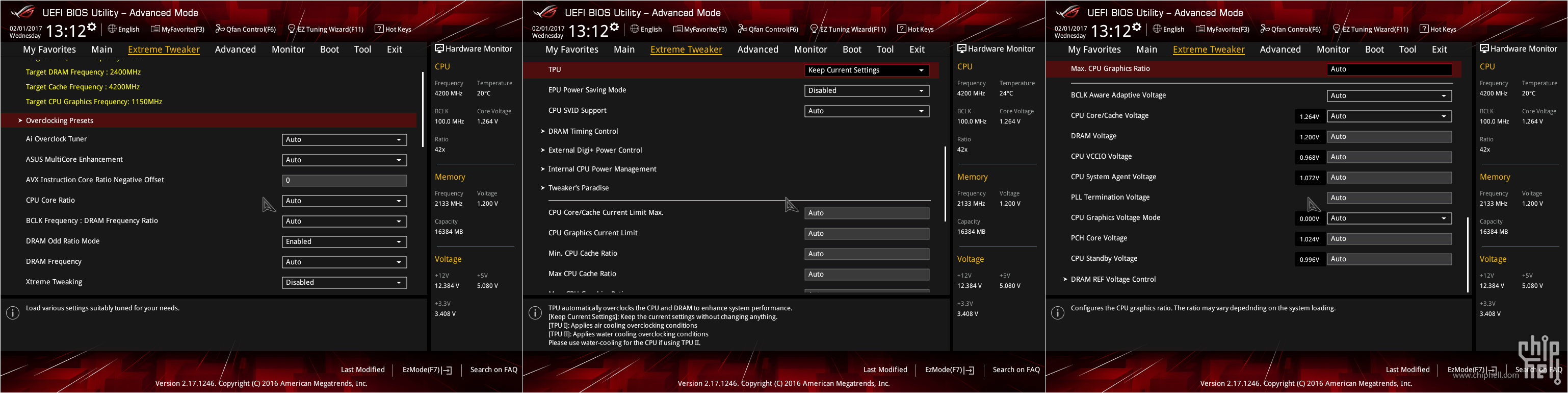1568x393 pixels.
Task: Open MyFavorite(F3) icon in middle panel
Action: coord(677,29)
